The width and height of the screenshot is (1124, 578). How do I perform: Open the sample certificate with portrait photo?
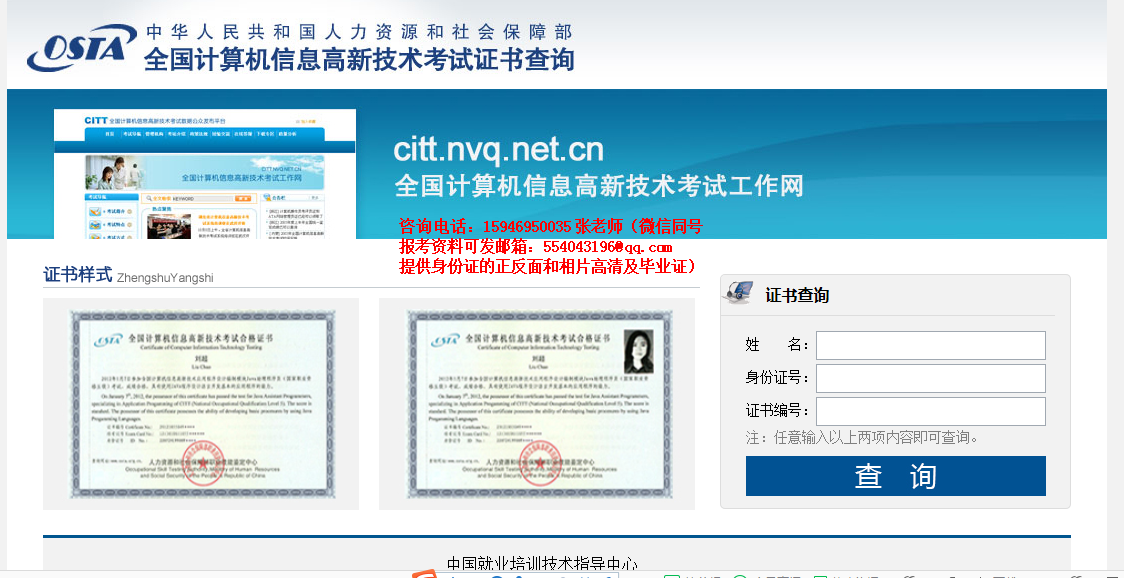coord(540,404)
